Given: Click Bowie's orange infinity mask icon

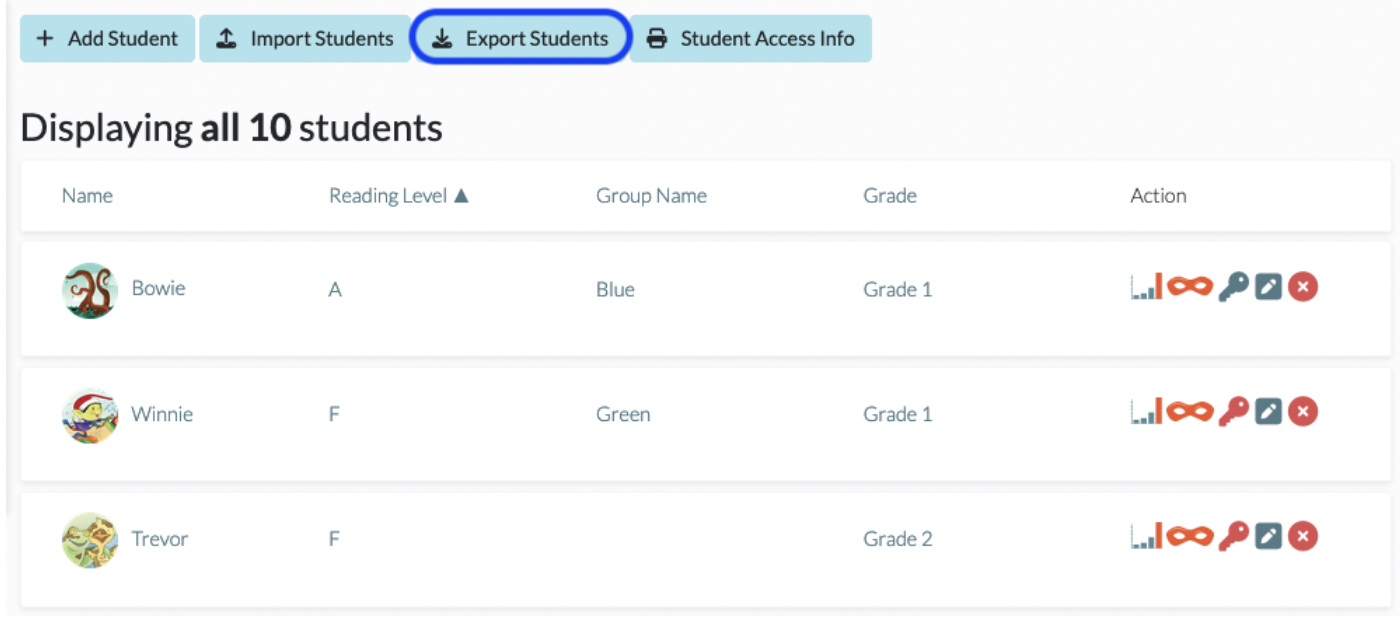Looking at the screenshot, I should (x=1190, y=287).
